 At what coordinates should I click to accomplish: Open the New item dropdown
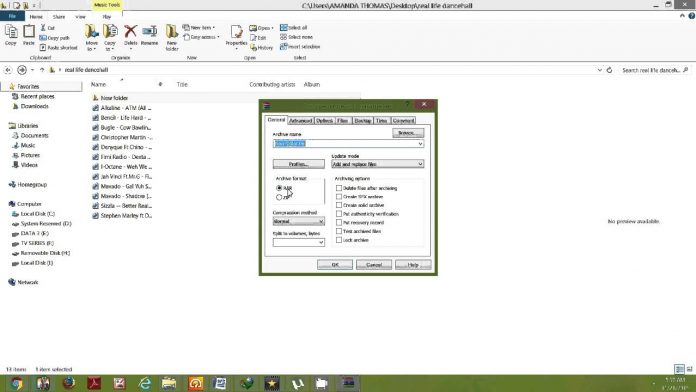199,28
